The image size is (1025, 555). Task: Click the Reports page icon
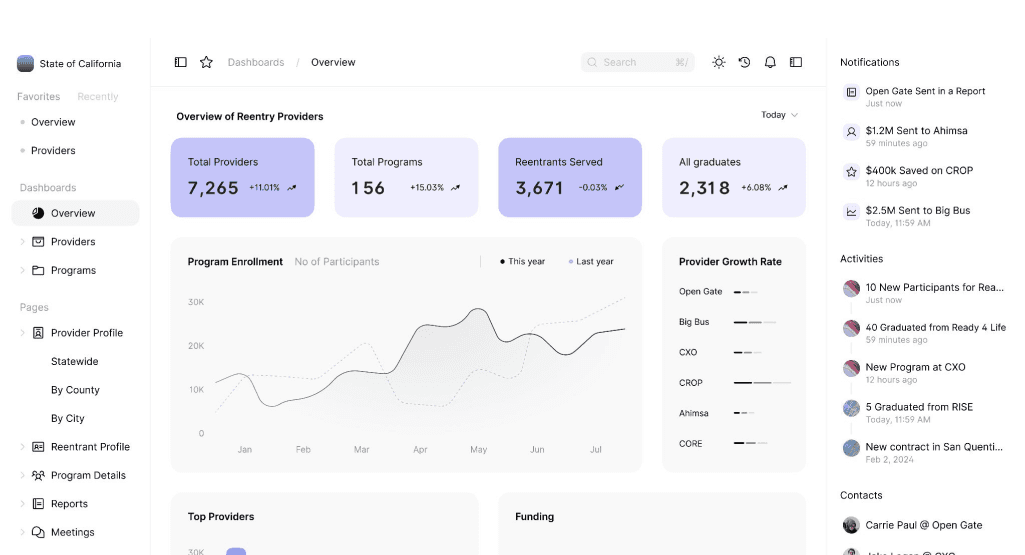(39, 503)
